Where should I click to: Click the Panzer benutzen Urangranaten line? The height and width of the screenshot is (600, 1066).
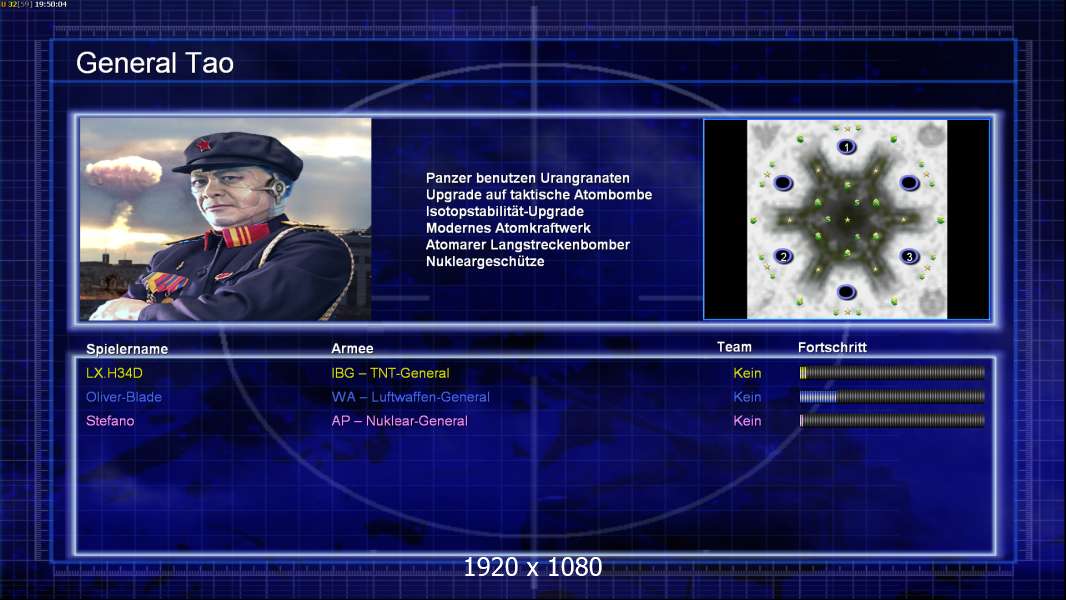point(528,178)
